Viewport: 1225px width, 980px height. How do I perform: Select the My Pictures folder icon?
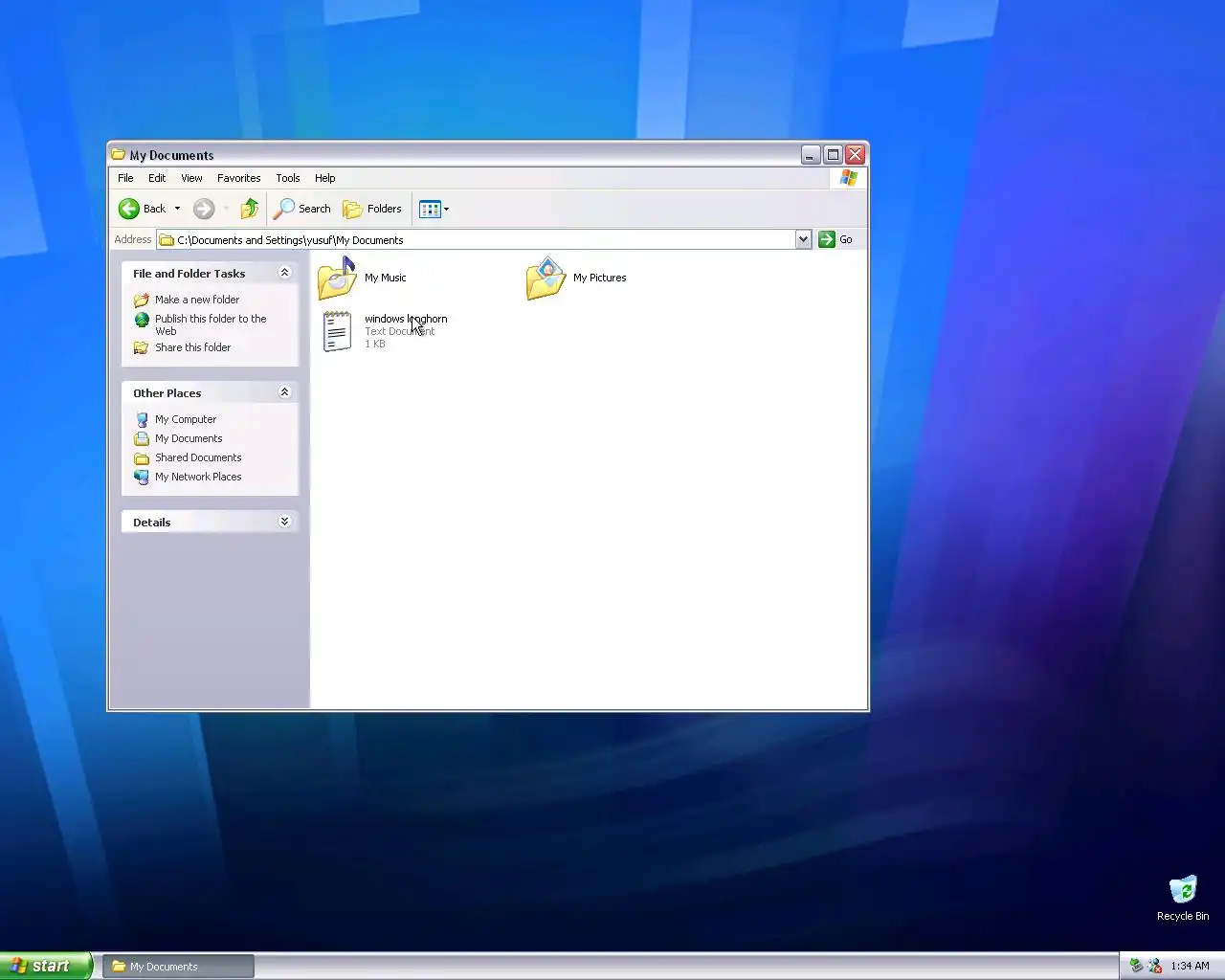pyautogui.click(x=546, y=278)
